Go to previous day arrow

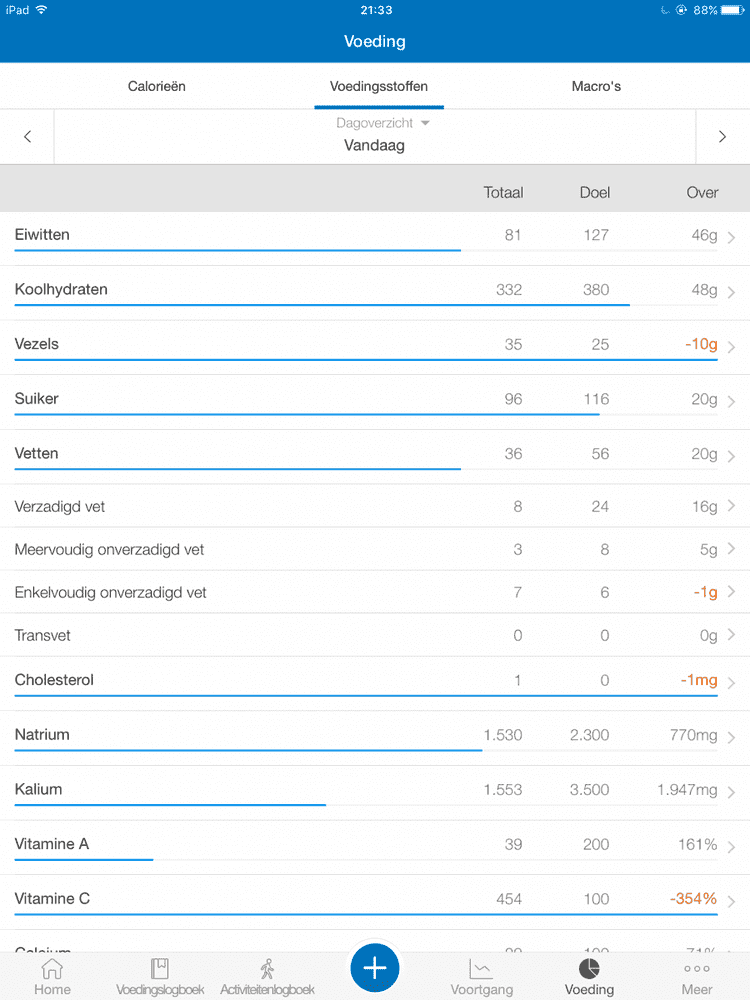[x=27, y=137]
